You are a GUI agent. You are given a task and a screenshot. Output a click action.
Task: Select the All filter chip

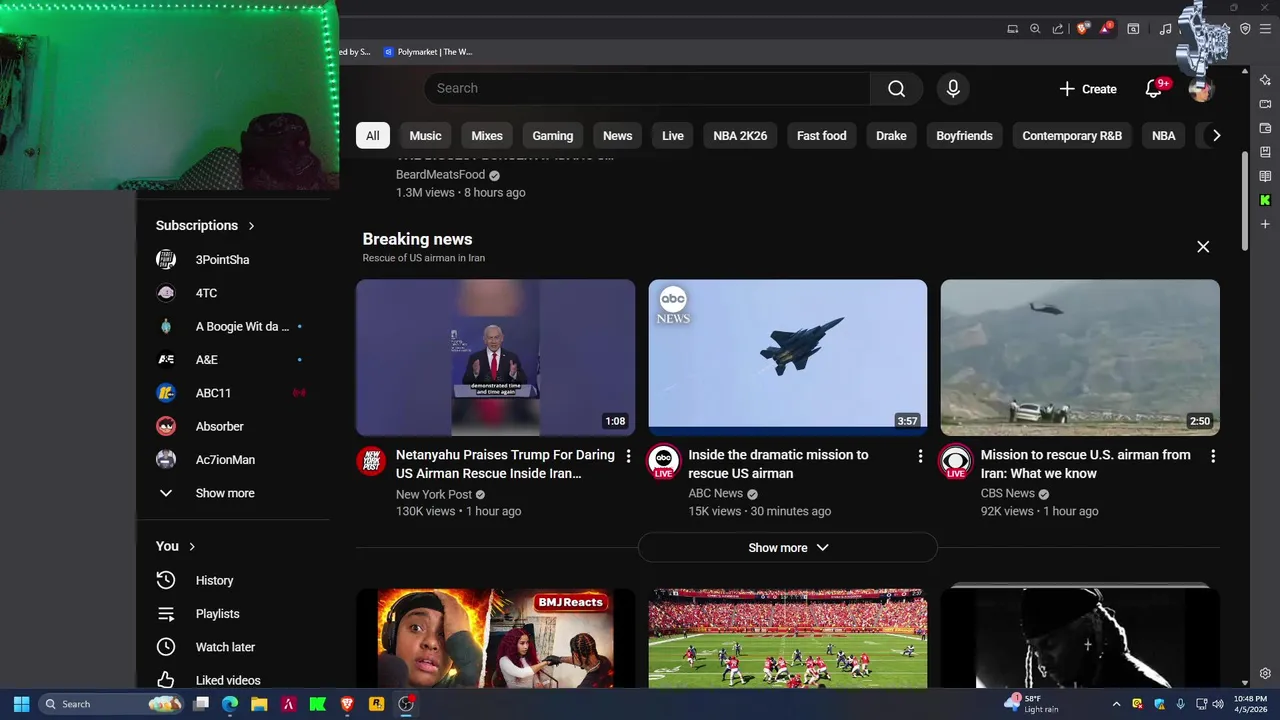tap(373, 136)
